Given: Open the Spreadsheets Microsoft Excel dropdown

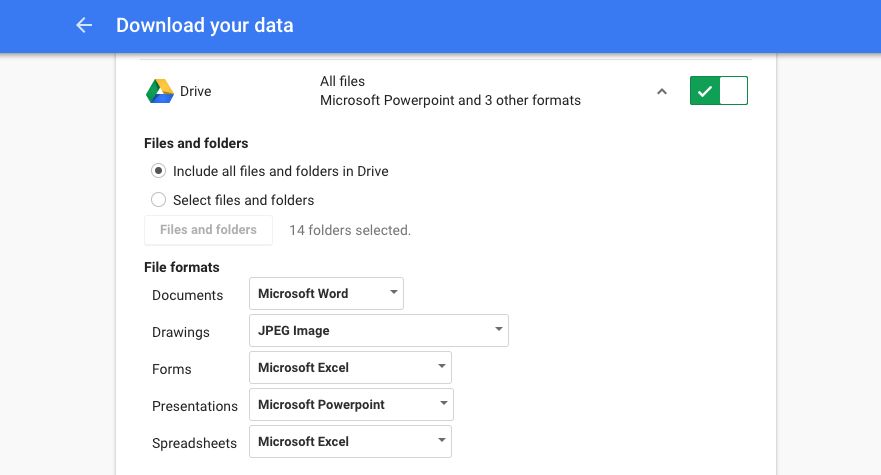Looking at the screenshot, I should tap(350, 442).
